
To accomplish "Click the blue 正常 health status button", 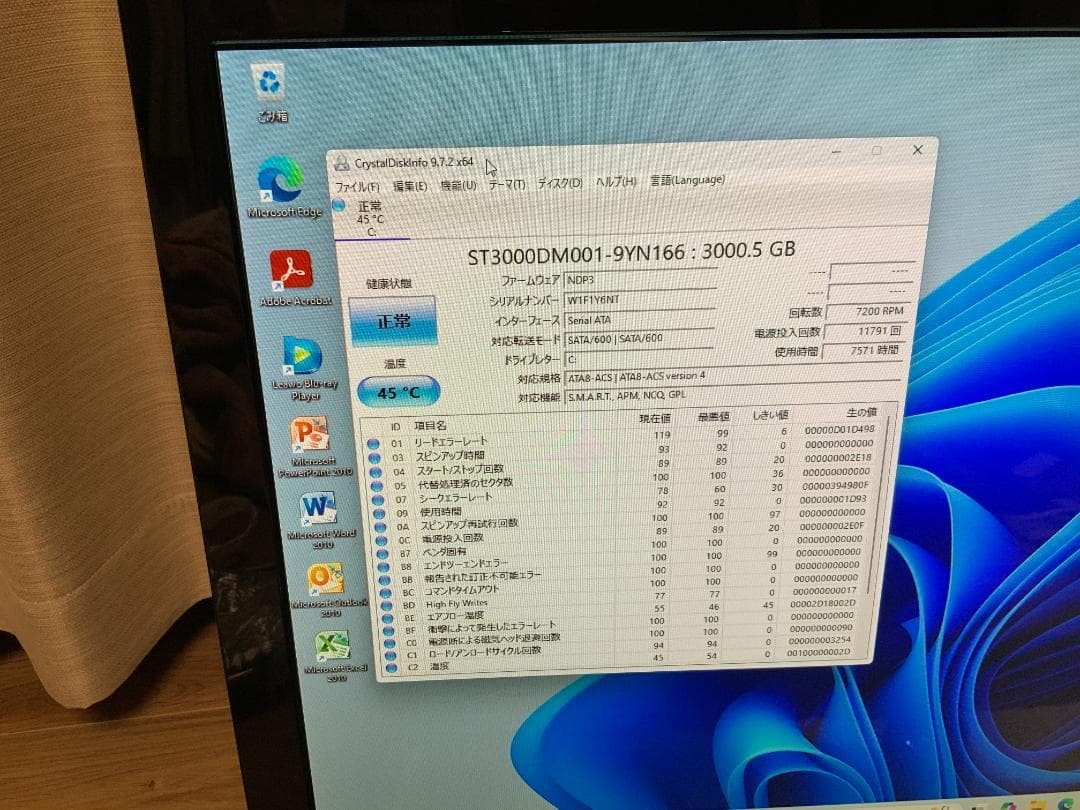I will click(395, 322).
